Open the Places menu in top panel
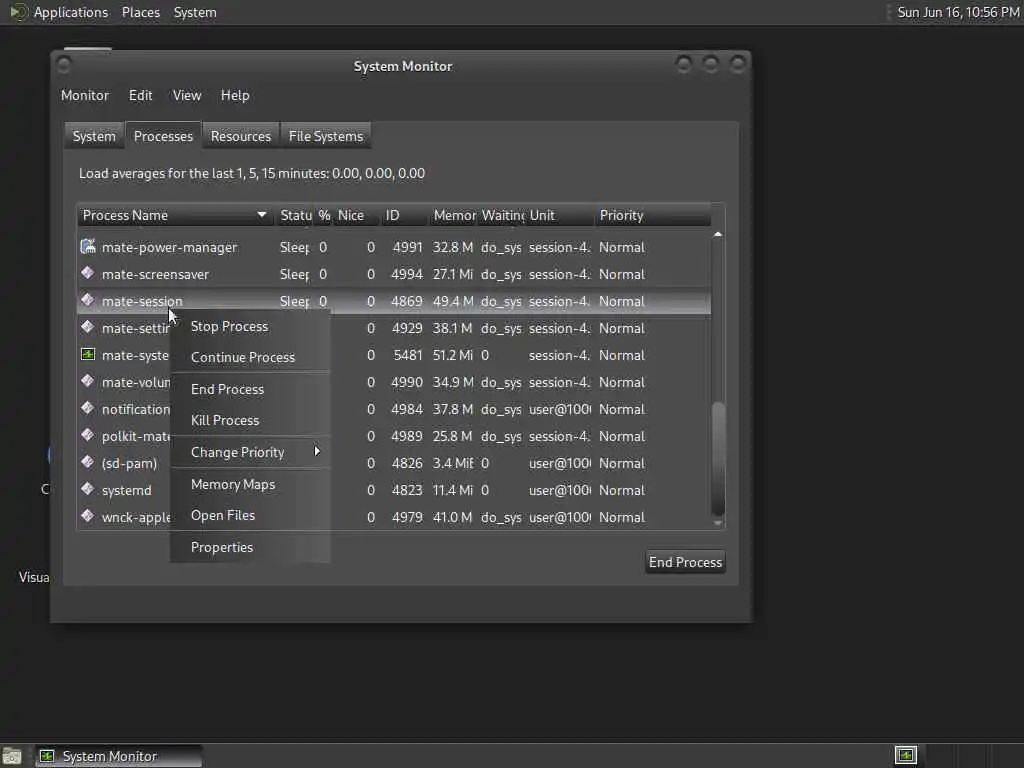Image resolution: width=1024 pixels, height=768 pixels. [x=140, y=12]
